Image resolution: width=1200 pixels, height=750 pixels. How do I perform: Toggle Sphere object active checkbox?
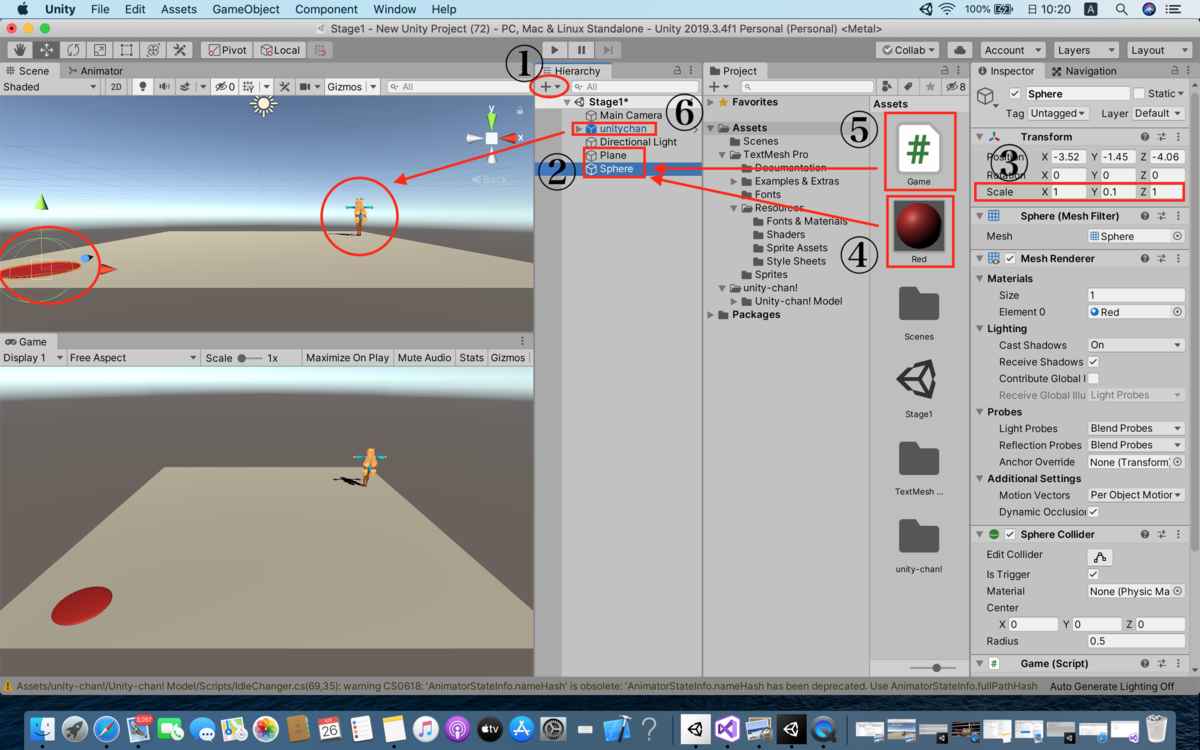click(x=1015, y=94)
